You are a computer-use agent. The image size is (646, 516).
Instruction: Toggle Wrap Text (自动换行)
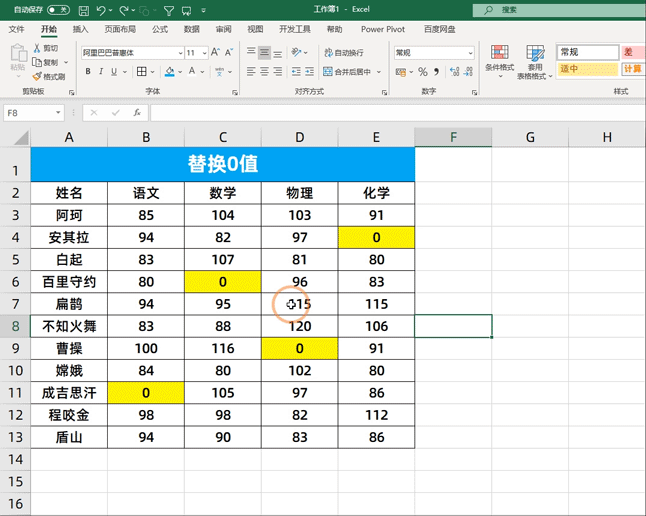pyautogui.click(x=344, y=52)
